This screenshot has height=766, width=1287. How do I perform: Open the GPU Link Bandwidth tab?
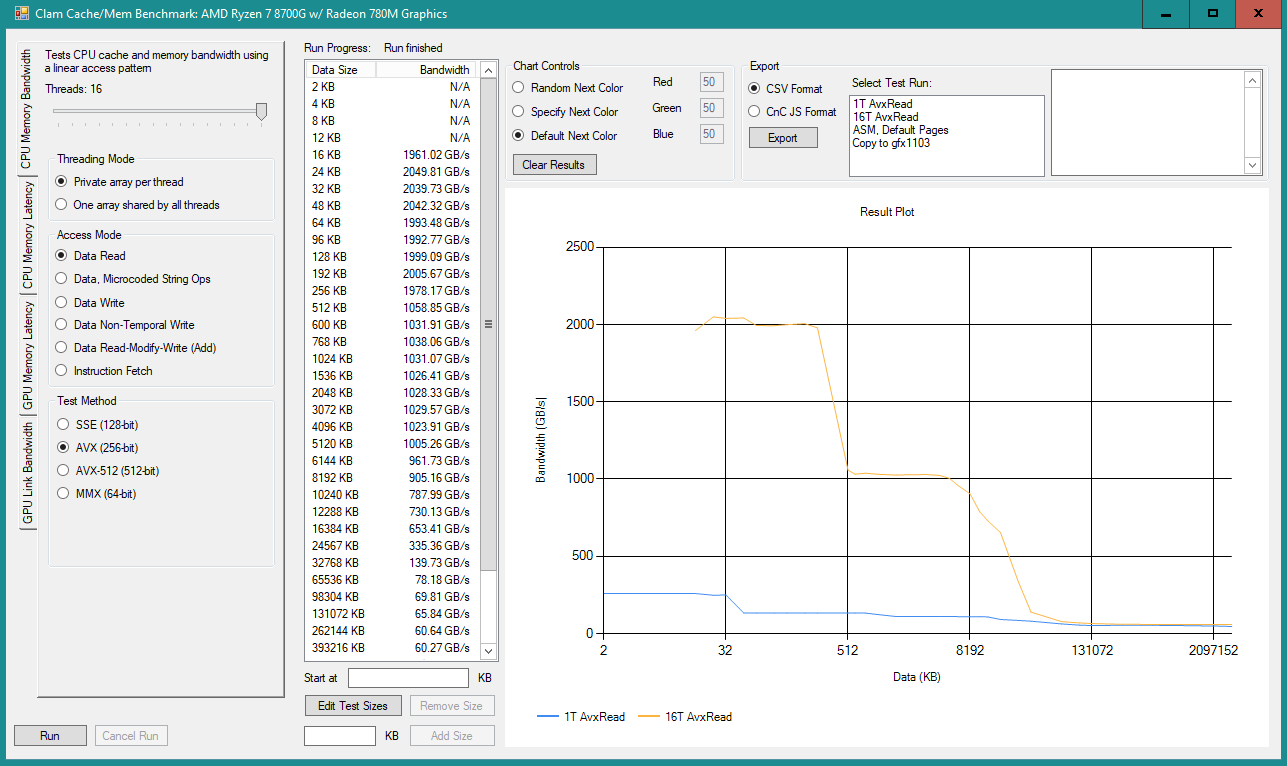point(28,472)
